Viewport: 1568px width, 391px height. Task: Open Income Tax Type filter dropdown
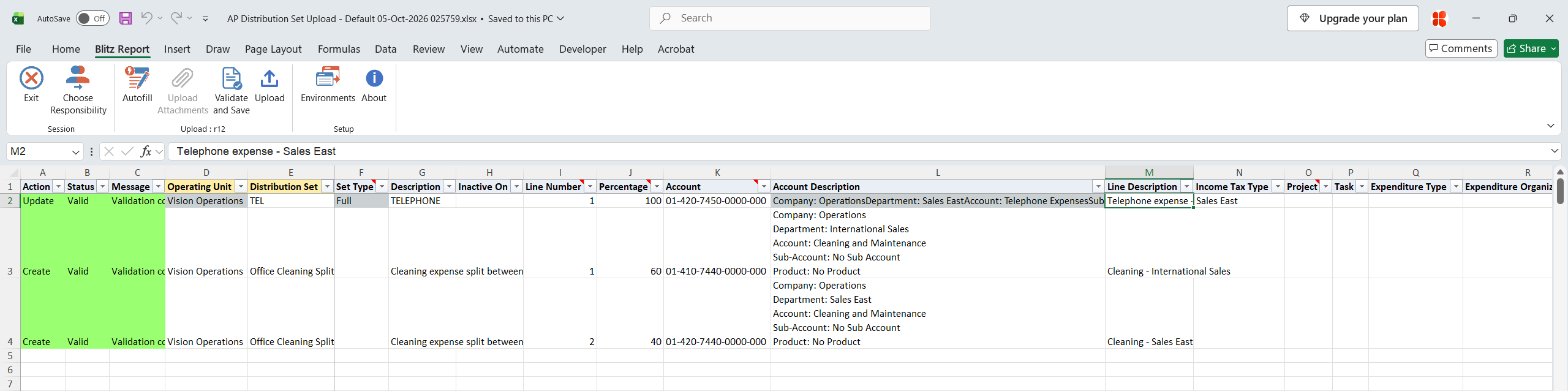[1278, 186]
